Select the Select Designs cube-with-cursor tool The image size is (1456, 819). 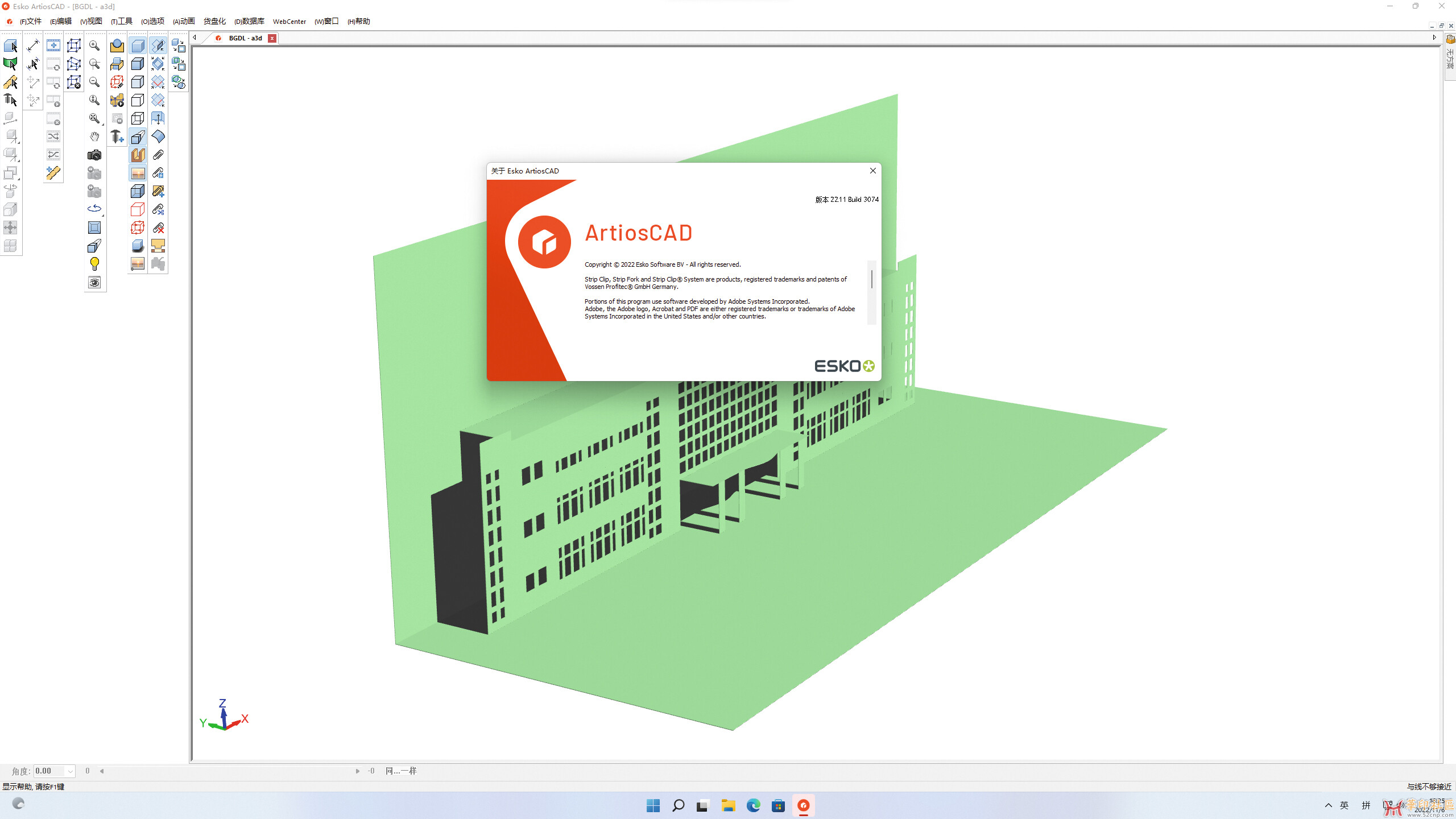pos(11,45)
